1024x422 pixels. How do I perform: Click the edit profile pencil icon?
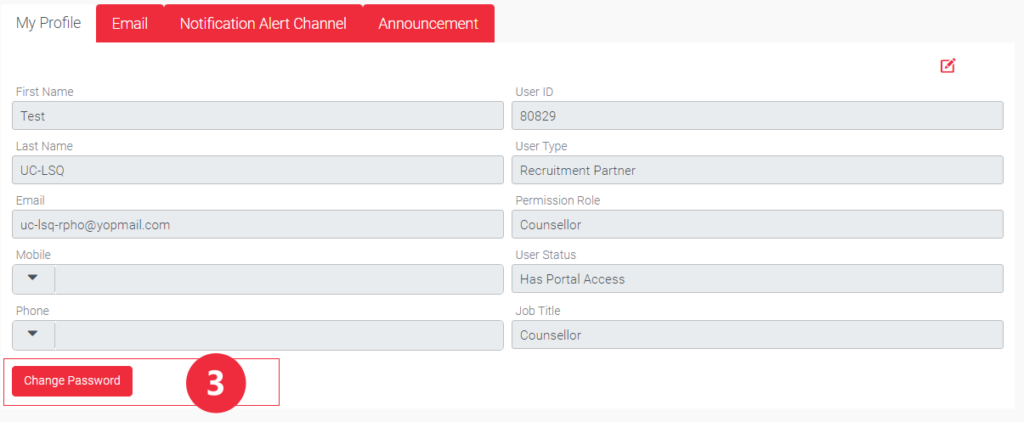pyautogui.click(x=947, y=66)
